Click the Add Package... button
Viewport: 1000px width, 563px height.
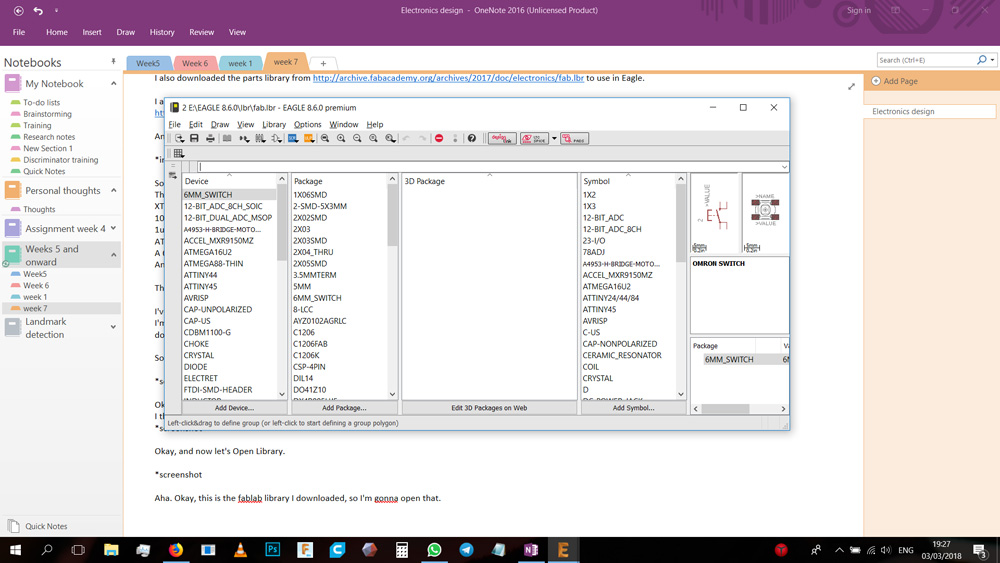point(344,407)
